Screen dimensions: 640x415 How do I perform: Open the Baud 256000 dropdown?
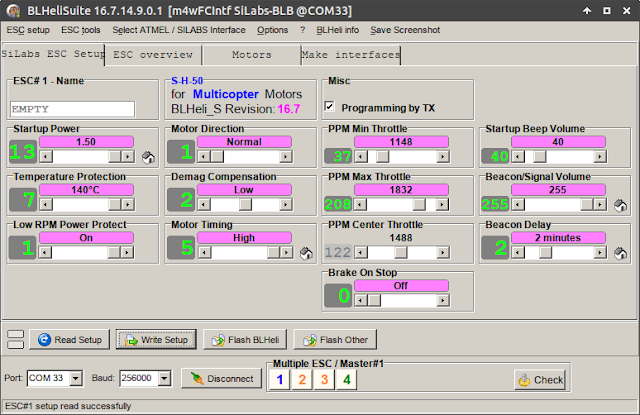[164, 378]
